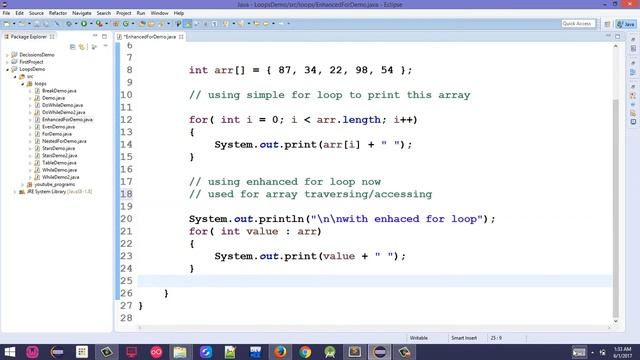
Task: Select NestedForDemo.java in Package Explorer
Action: (64, 141)
